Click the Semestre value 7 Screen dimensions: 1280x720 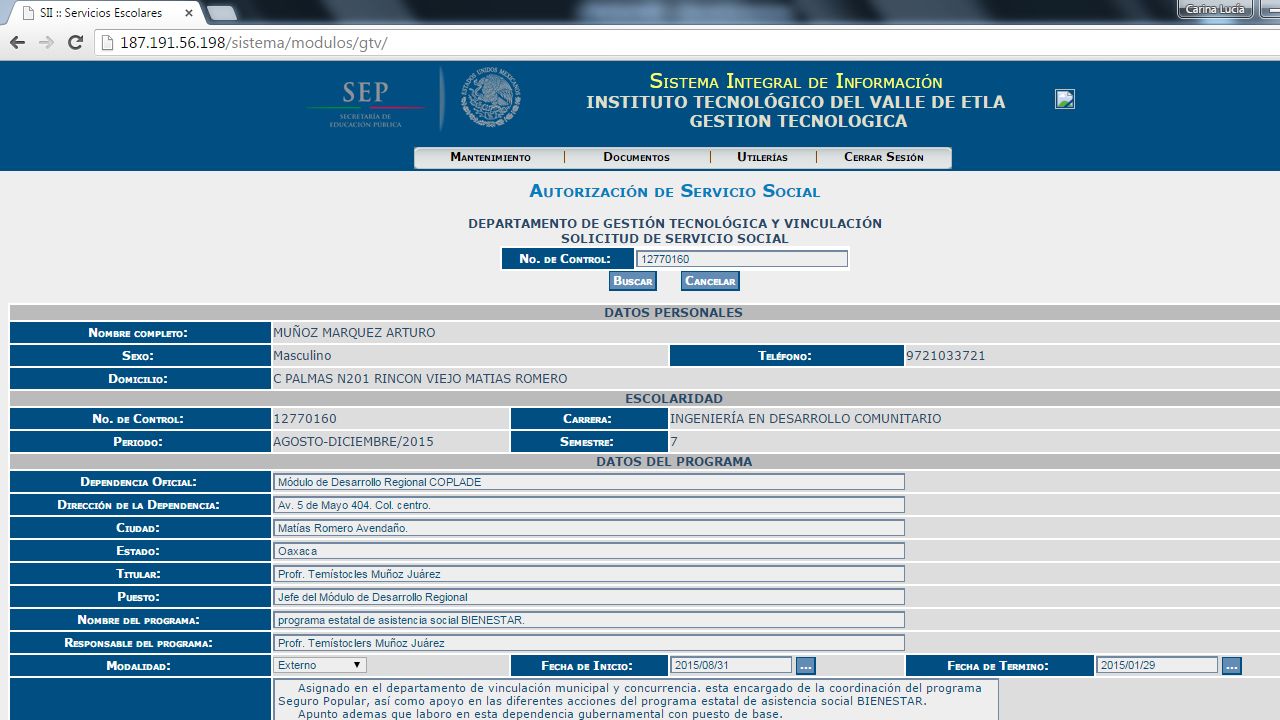pos(674,442)
